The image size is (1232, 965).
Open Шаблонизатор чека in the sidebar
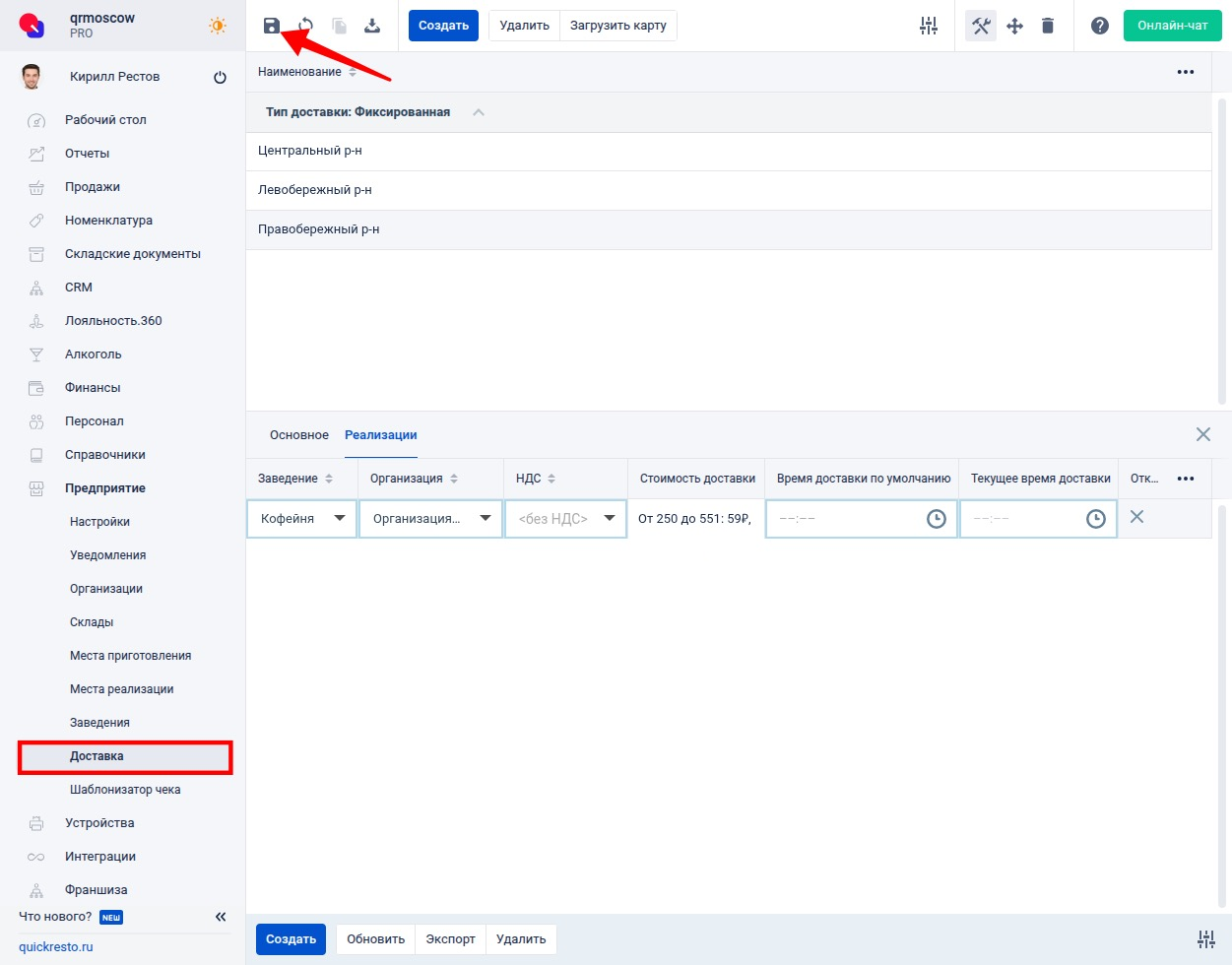coord(125,790)
